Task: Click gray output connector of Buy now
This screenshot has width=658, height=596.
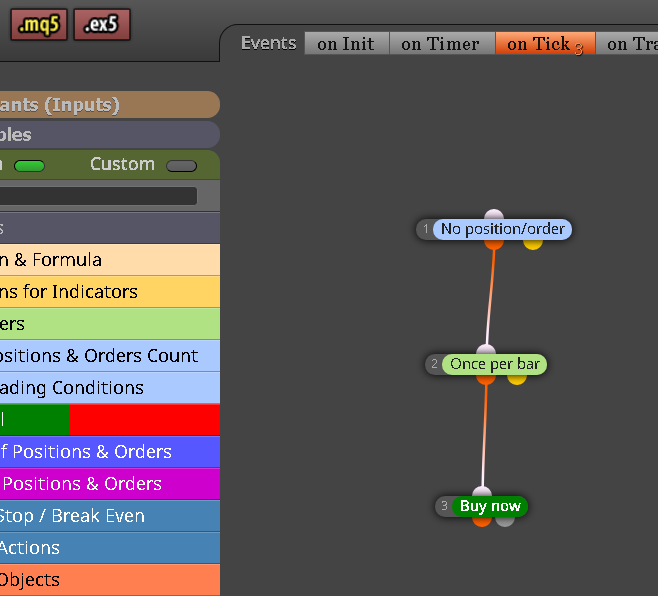Action: click(x=505, y=521)
